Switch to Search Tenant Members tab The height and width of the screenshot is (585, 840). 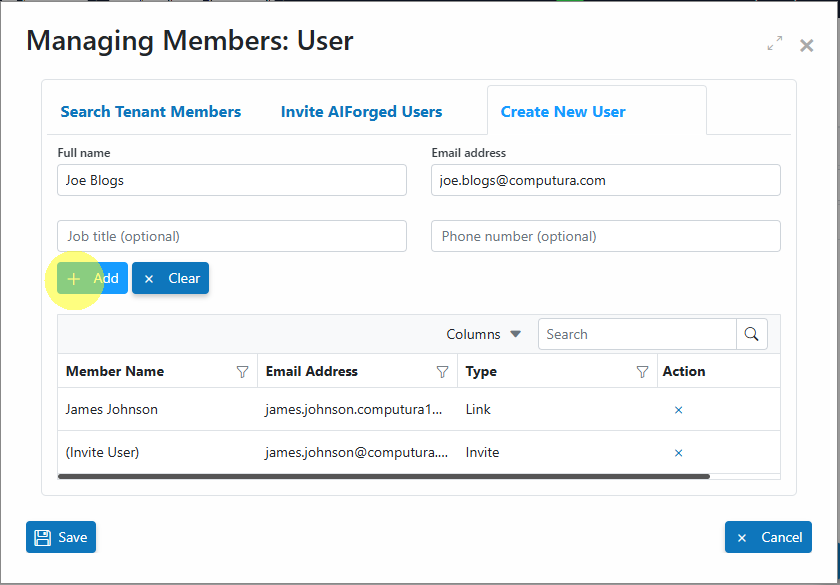151,112
